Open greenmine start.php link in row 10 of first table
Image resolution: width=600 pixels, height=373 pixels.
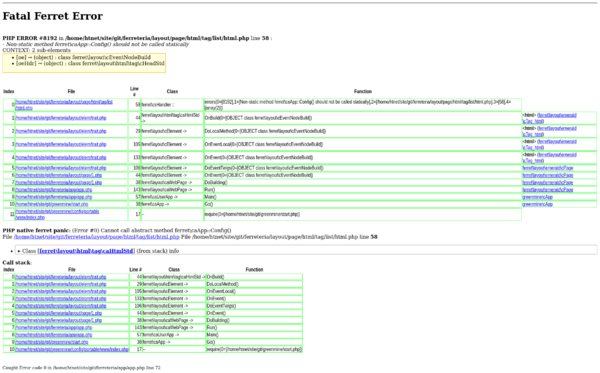(52, 204)
